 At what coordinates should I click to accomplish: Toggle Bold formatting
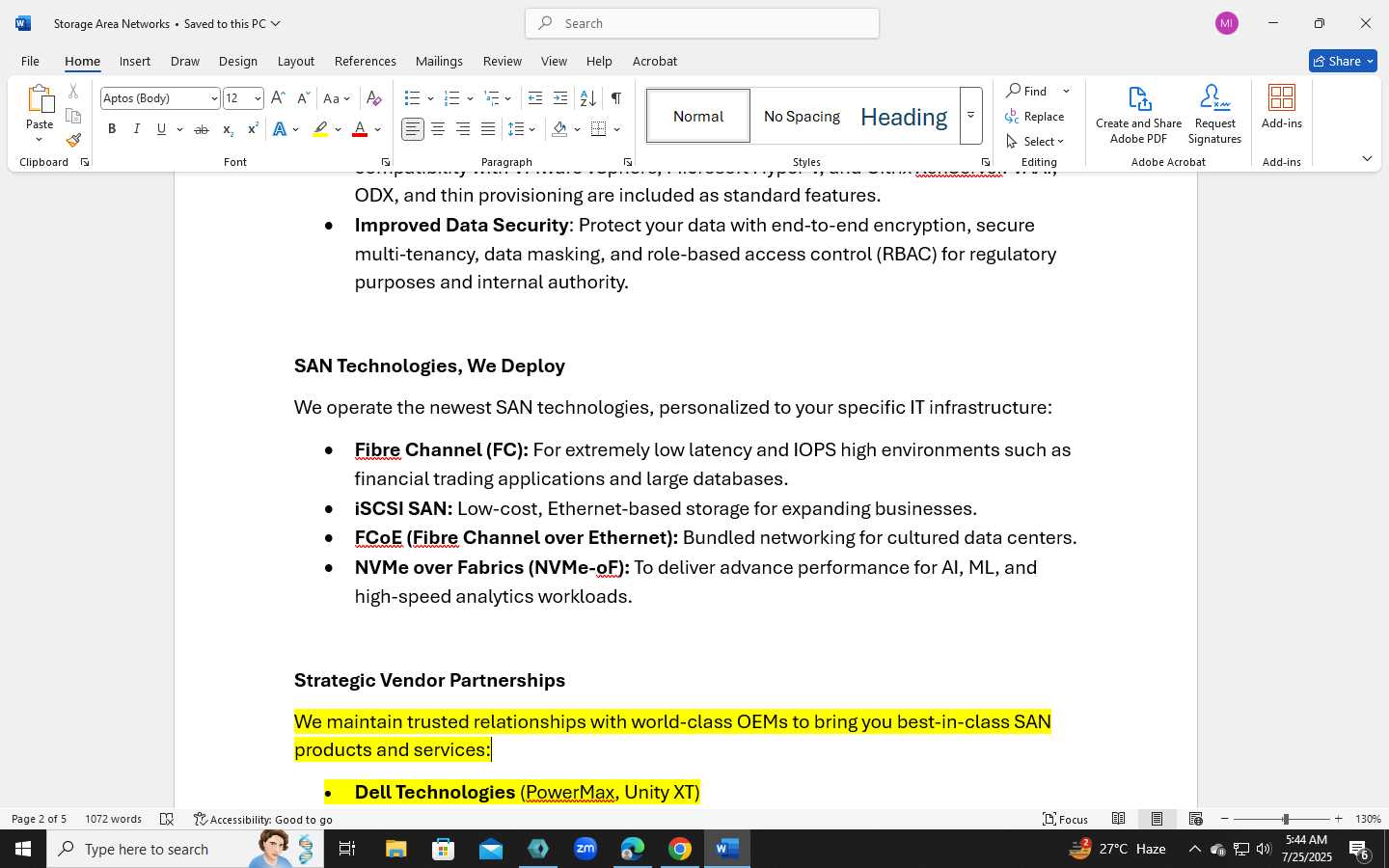tap(112, 129)
